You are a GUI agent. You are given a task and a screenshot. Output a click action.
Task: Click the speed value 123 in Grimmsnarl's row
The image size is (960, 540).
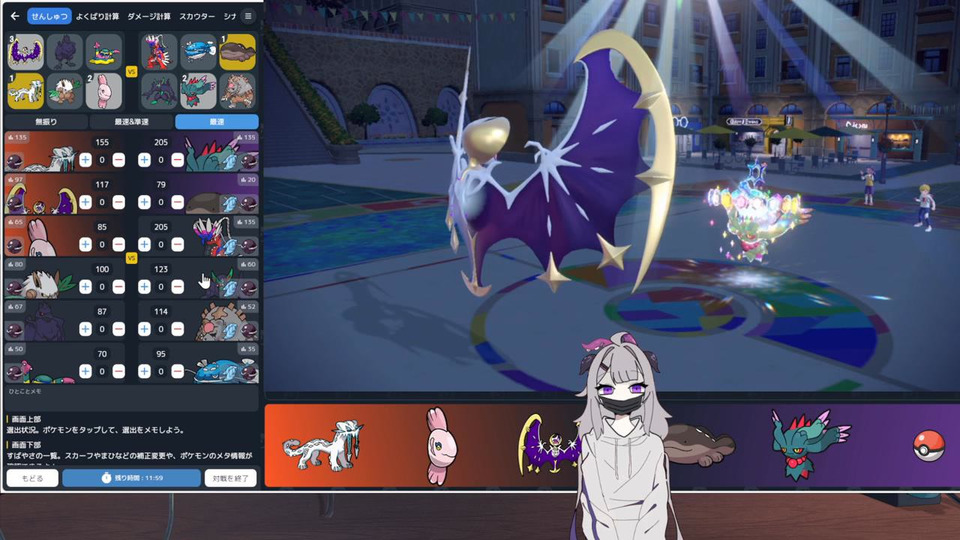(x=160, y=269)
